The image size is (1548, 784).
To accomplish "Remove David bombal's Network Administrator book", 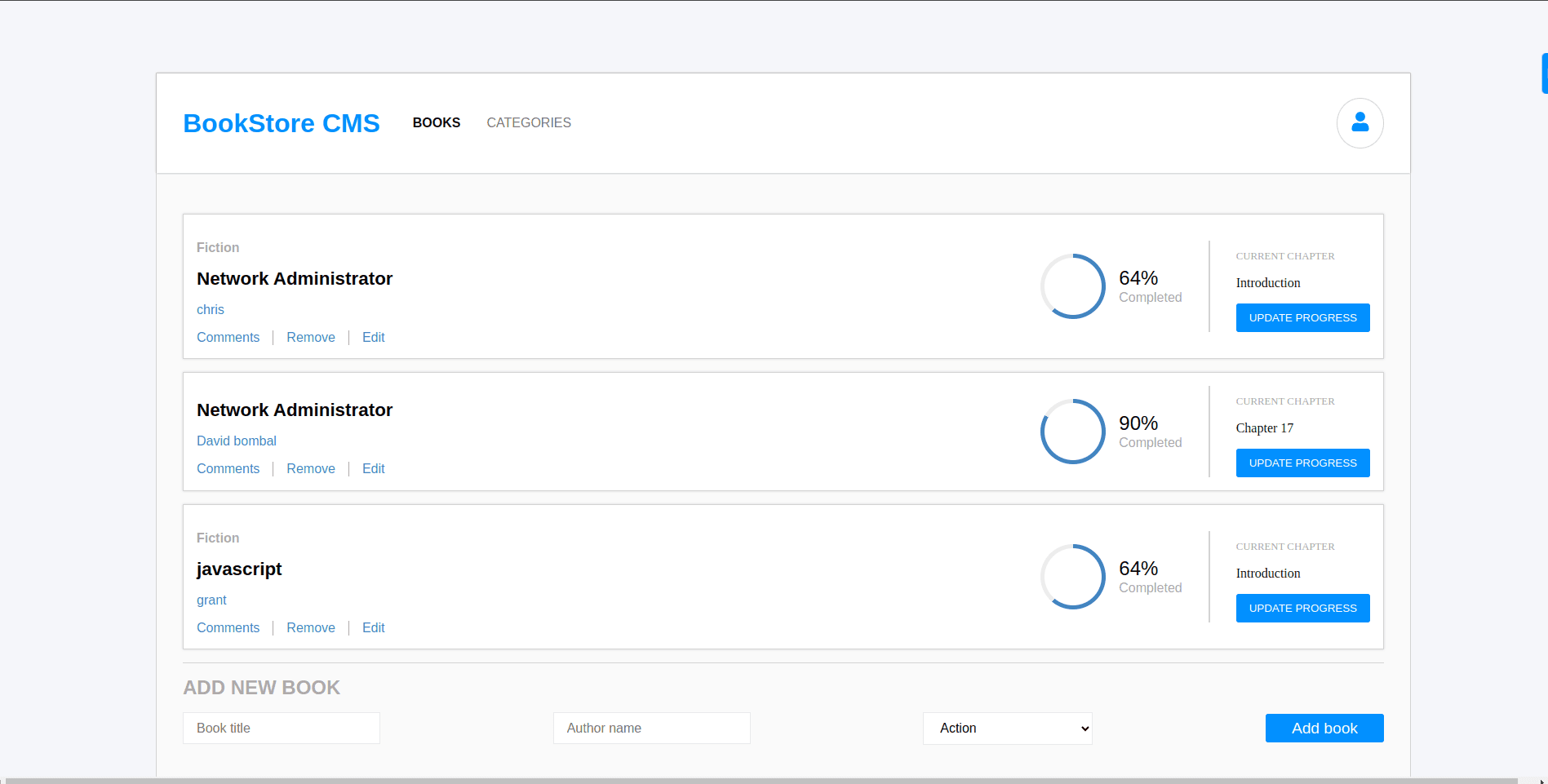I will [x=311, y=469].
